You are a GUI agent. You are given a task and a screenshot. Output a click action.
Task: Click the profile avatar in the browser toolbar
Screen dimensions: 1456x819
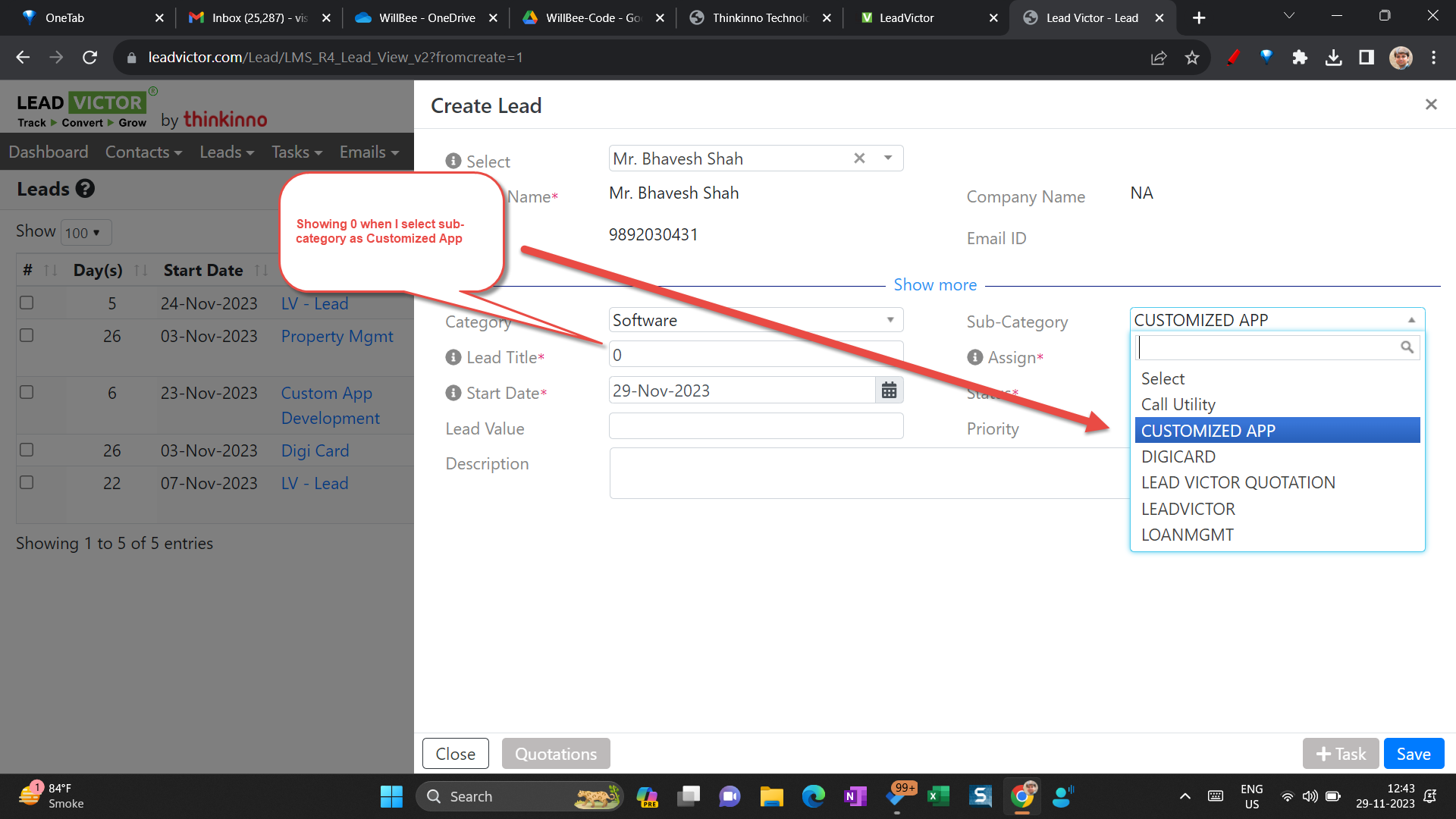tap(1401, 58)
